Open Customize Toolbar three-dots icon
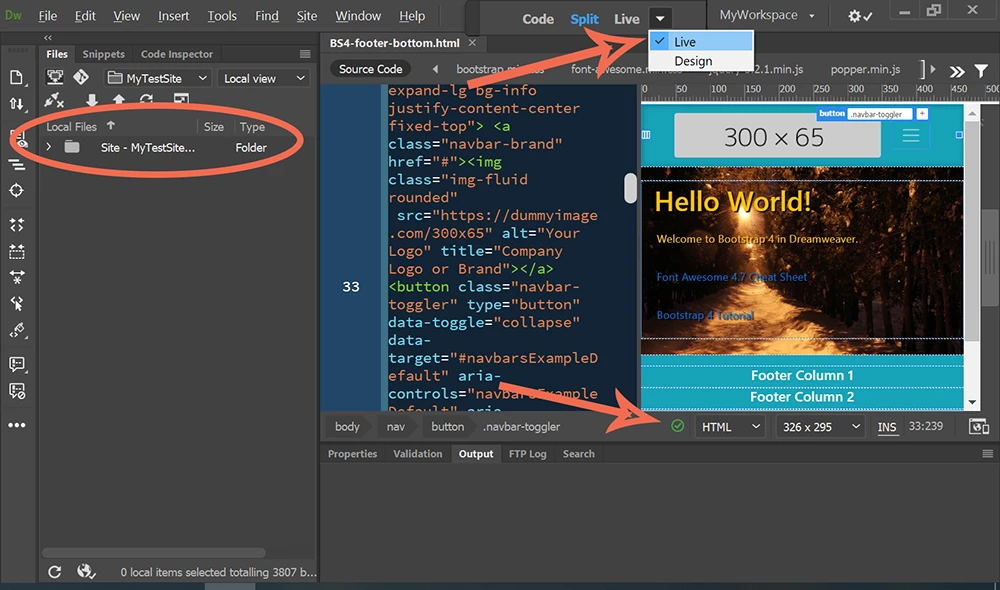 click(17, 425)
